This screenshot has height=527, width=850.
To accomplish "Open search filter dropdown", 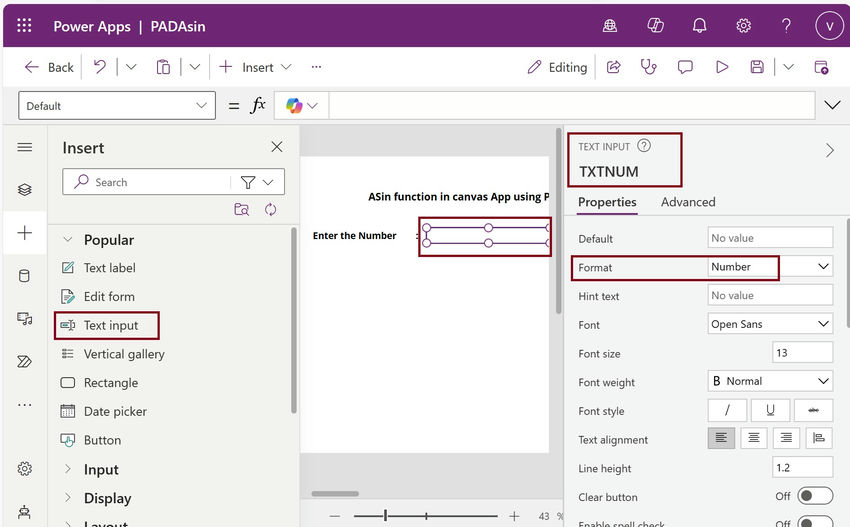I will [x=257, y=182].
